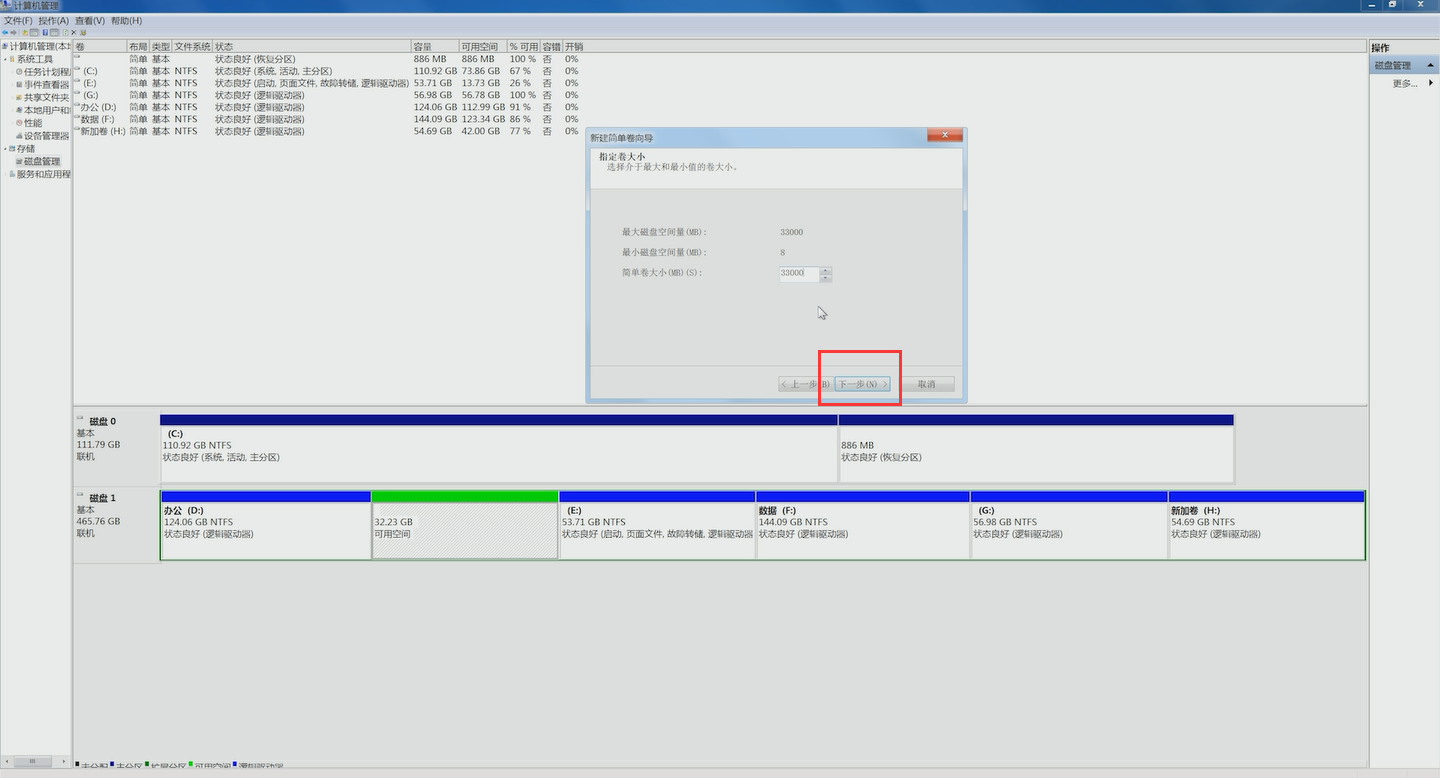Select the 数据 (F:) 144.09 GB partition block

(863, 525)
